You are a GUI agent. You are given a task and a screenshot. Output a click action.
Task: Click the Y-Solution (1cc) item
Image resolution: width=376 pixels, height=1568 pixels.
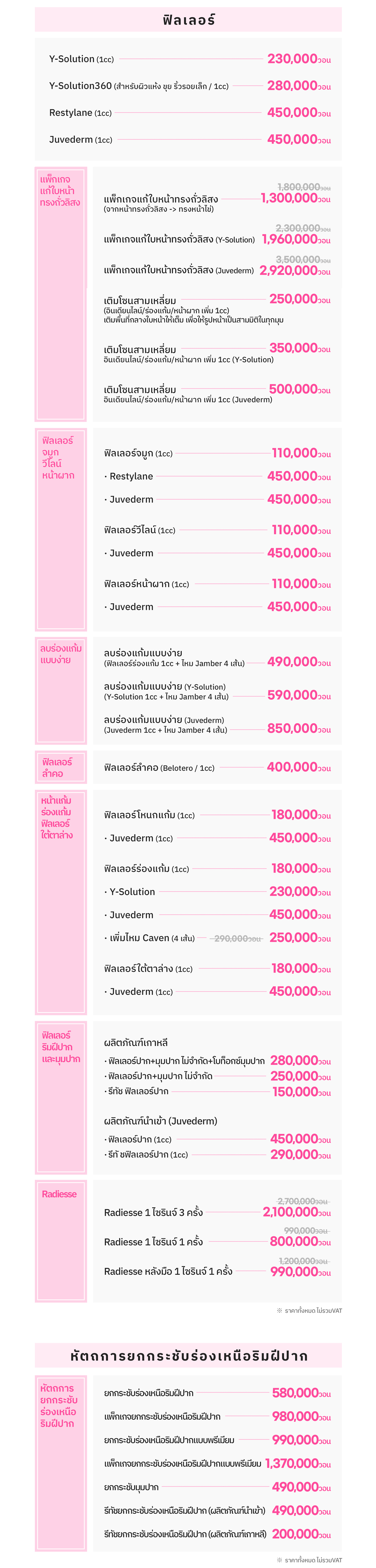[x=81, y=59]
